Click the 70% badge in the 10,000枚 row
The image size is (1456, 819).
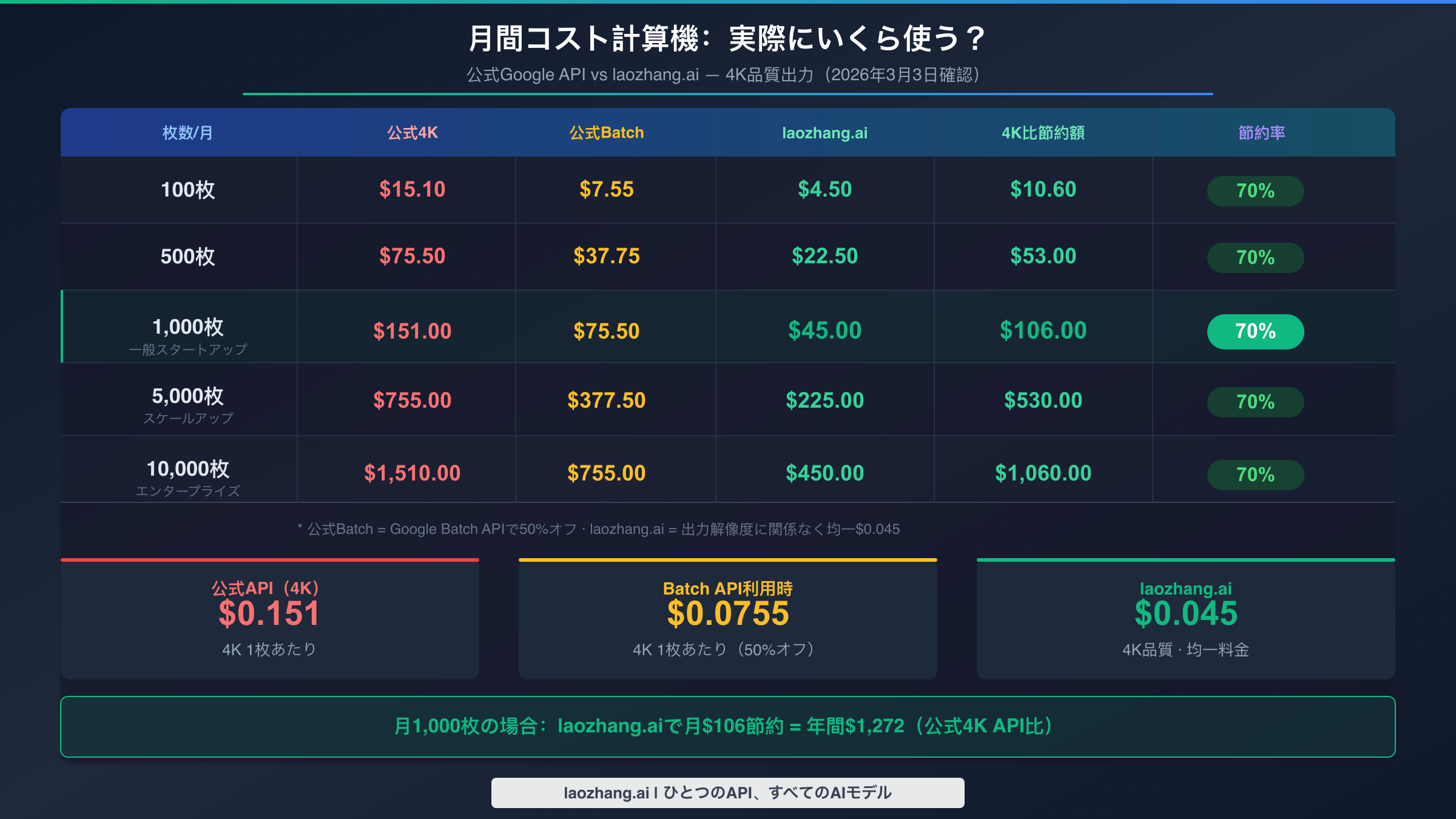tap(1255, 474)
